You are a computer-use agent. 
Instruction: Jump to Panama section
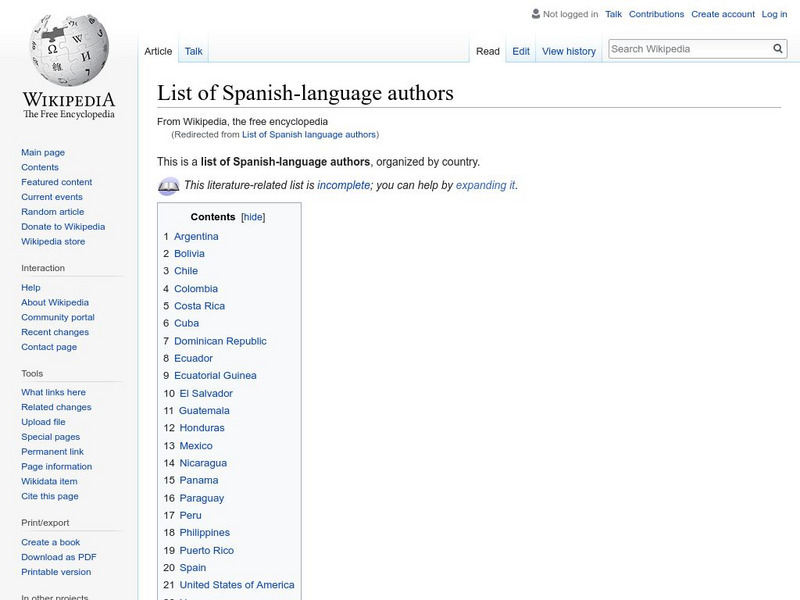click(x=199, y=481)
